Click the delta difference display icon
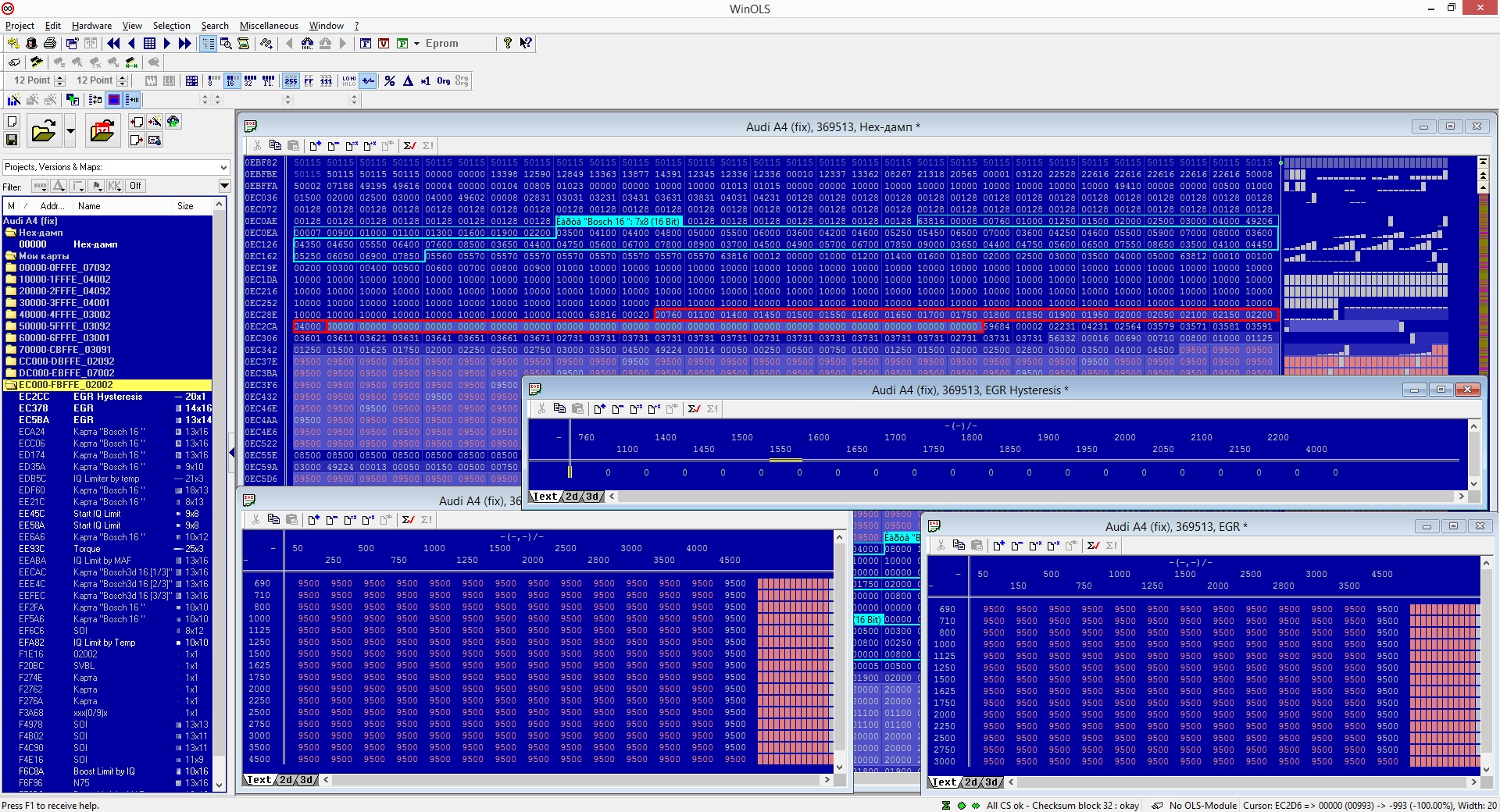1500x812 pixels. (x=408, y=80)
